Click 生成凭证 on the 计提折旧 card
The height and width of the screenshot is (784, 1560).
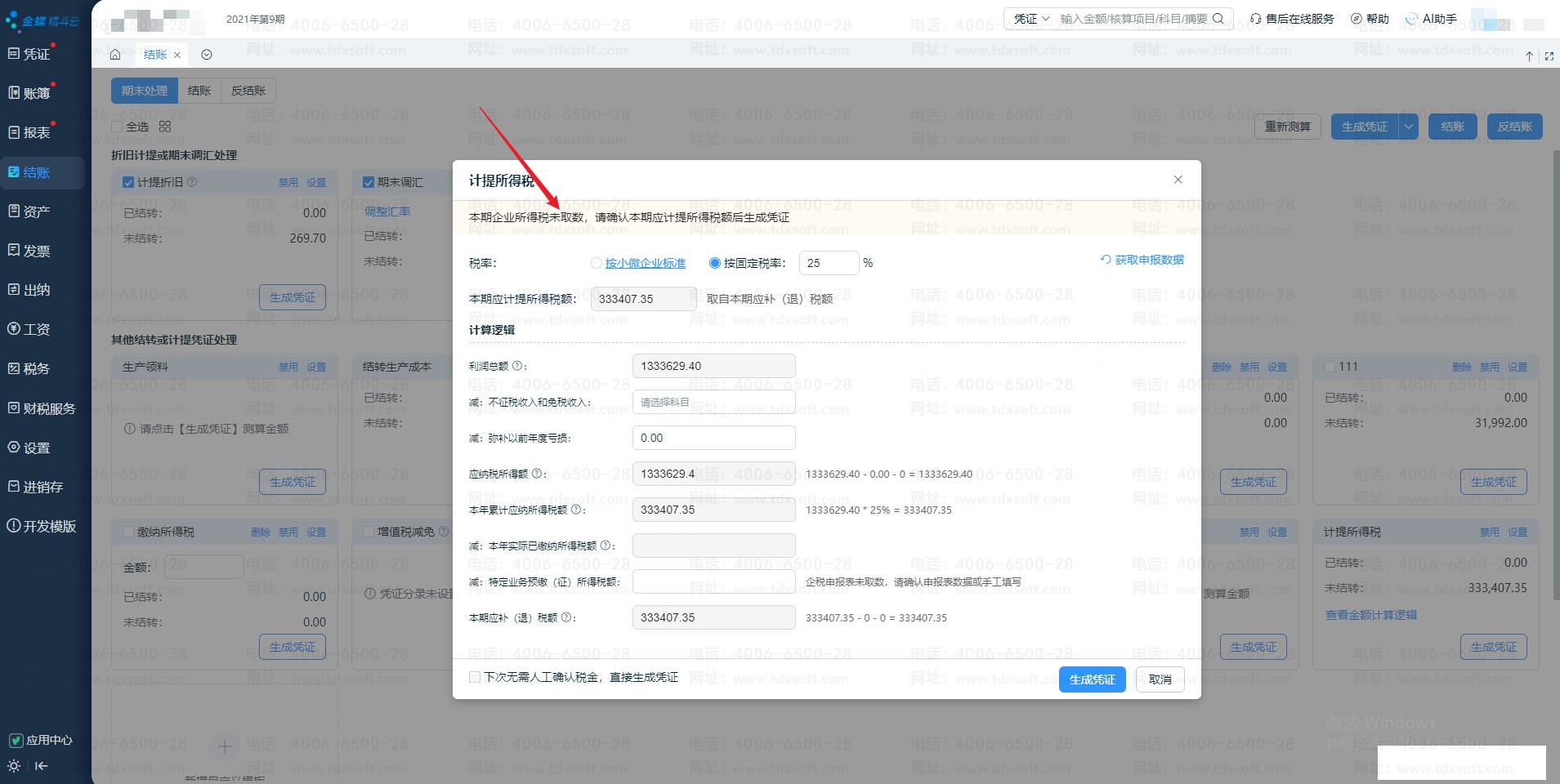tap(293, 297)
